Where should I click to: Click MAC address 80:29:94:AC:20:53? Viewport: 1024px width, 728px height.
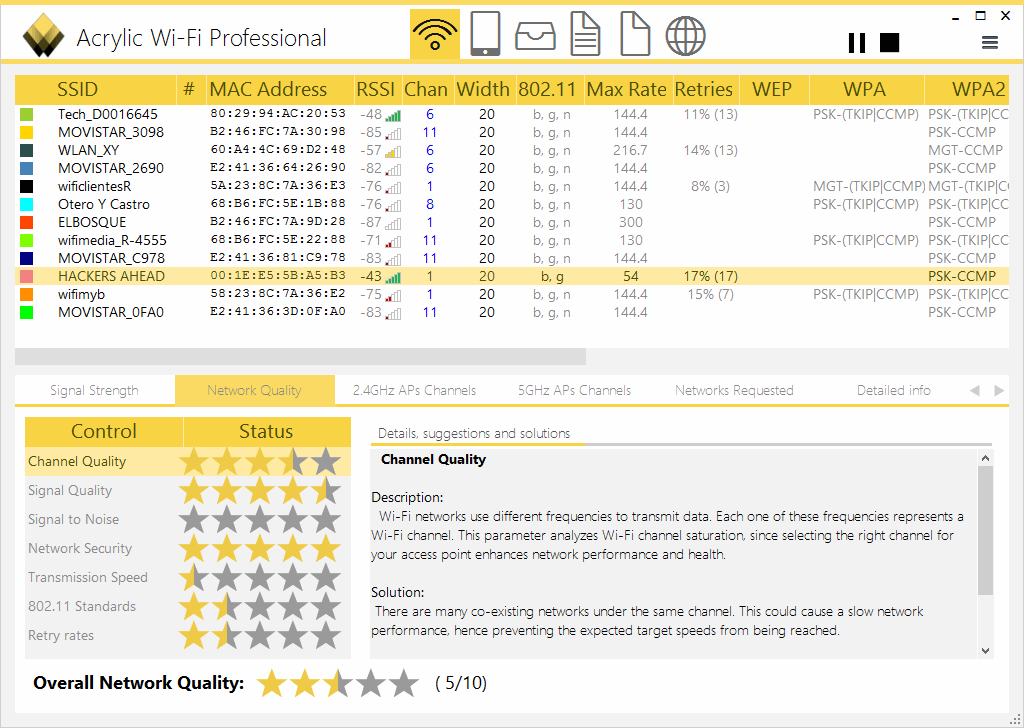[278, 114]
